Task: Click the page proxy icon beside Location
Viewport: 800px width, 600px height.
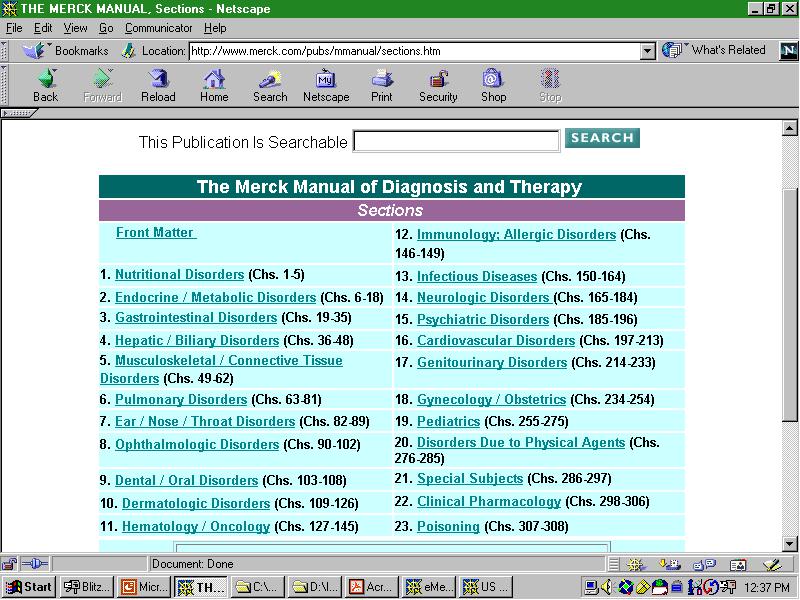Action: pos(129,51)
